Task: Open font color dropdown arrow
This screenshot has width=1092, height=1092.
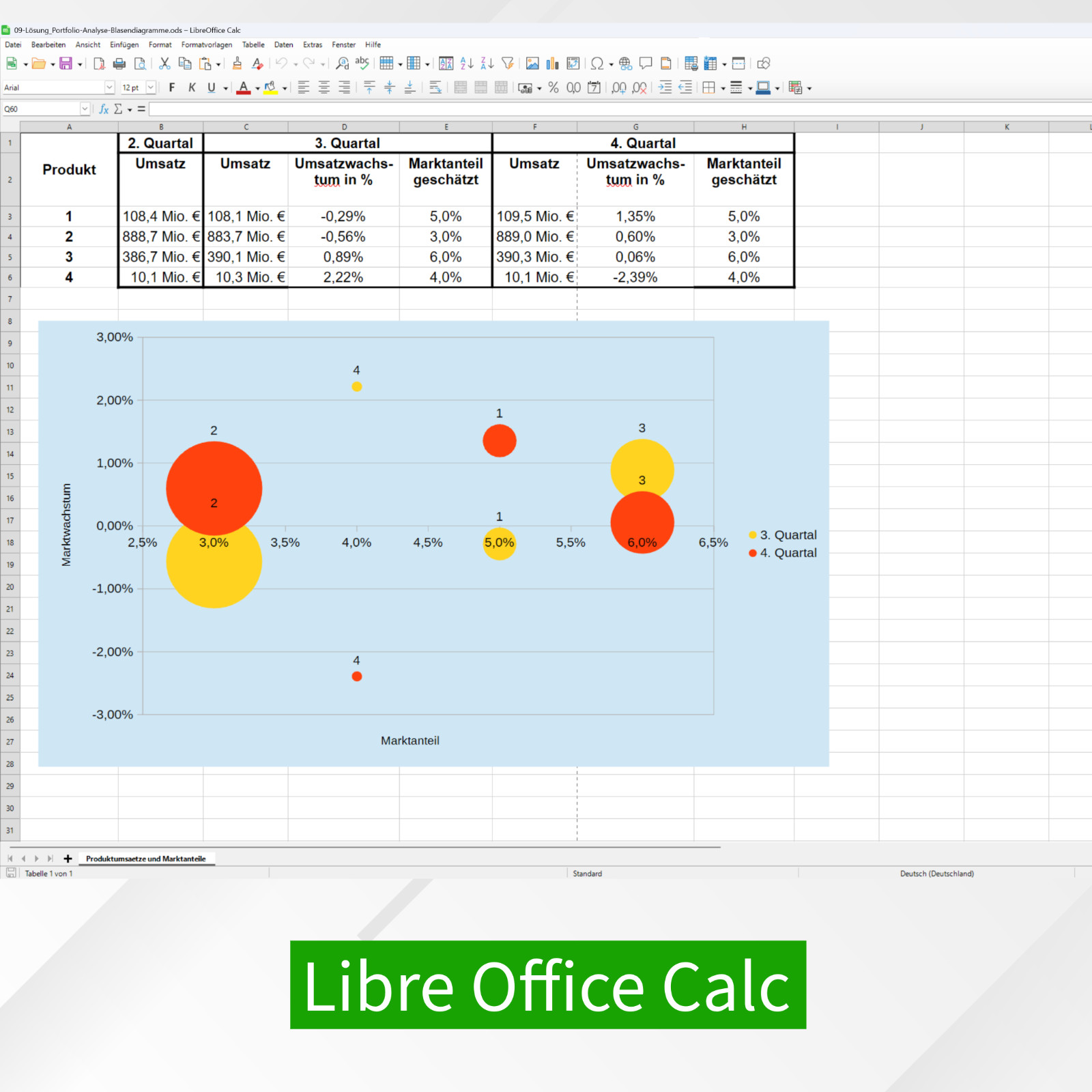Action: (257, 88)
